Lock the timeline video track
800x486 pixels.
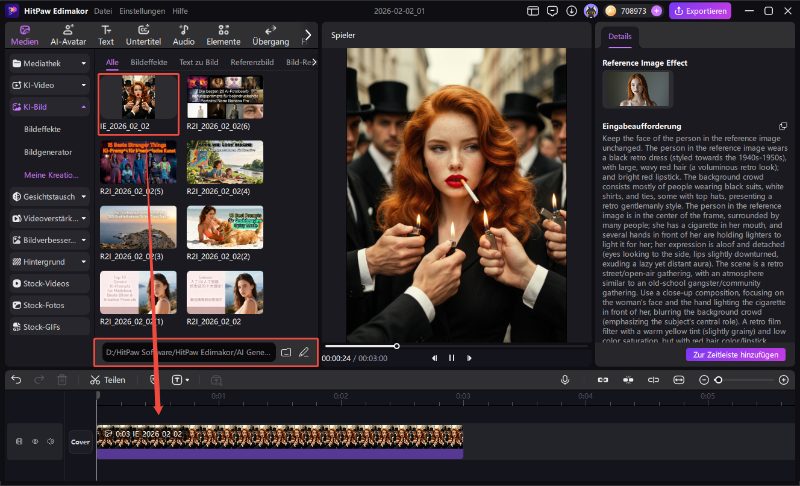pos(19,441)
